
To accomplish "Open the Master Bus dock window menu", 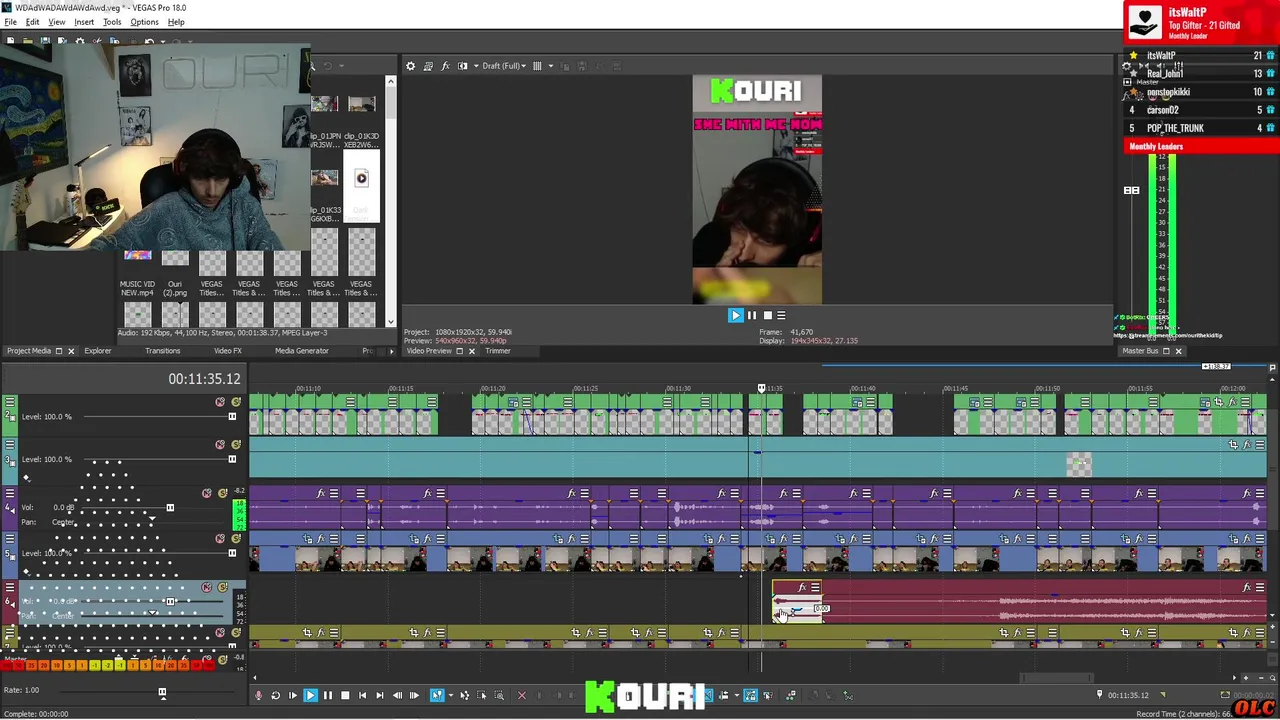I will 1165,351.
